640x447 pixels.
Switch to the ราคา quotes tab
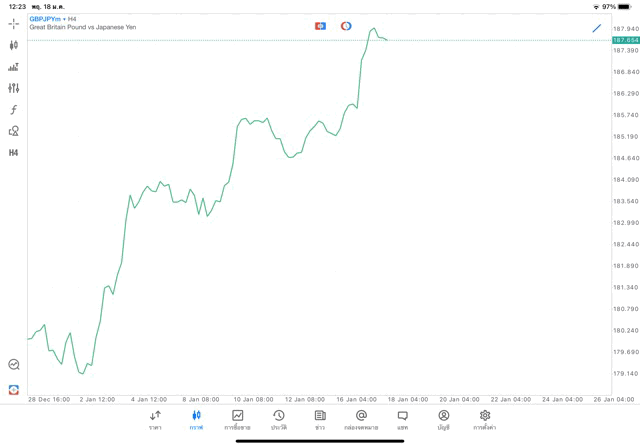click(x=155, y=420)
